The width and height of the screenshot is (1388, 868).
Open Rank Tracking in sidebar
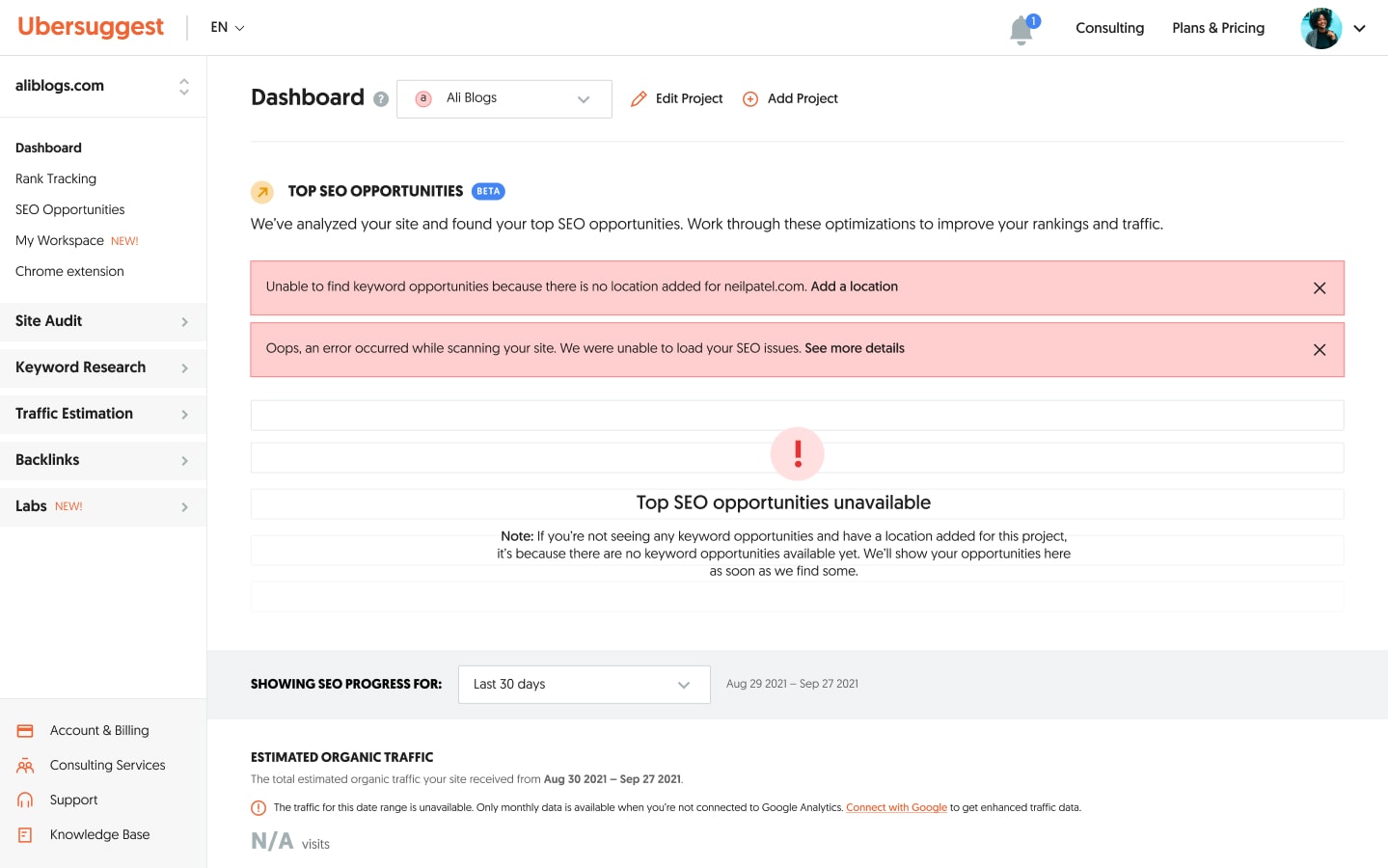point(56,178)
